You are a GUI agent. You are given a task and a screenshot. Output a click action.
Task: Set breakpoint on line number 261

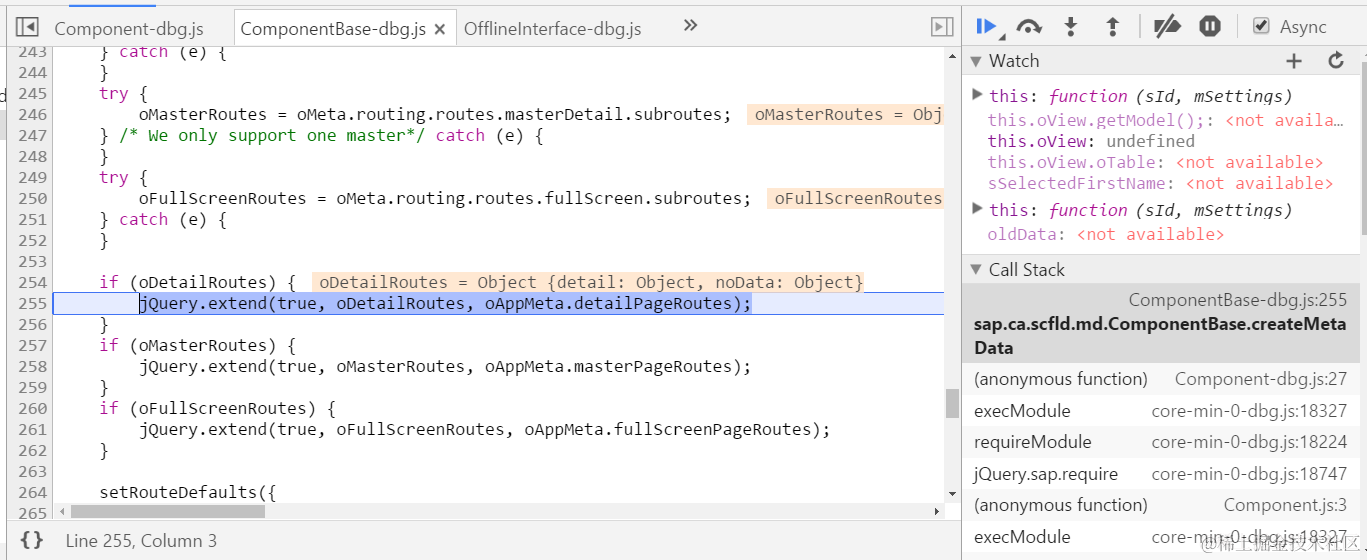pyautogui.click(x=32, y=429)
